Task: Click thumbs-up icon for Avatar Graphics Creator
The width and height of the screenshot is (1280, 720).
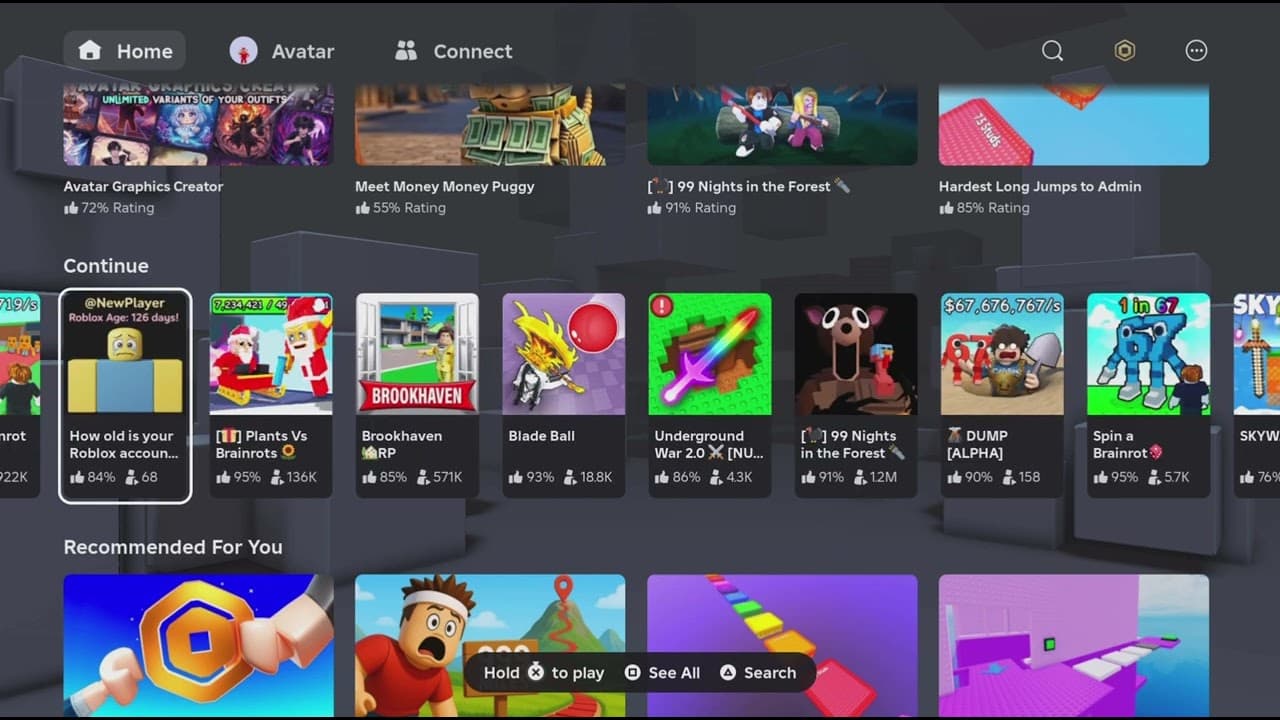Action: click(71, 208)
